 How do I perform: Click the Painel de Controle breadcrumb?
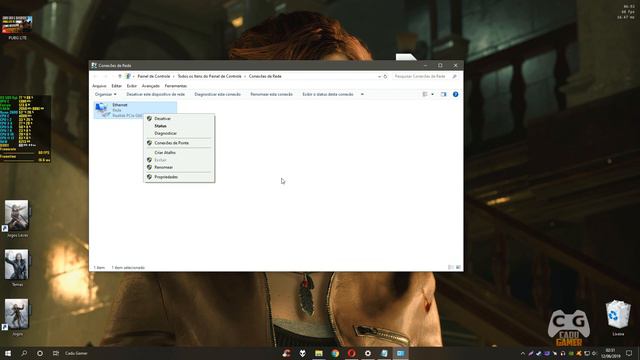click(153, 76)
